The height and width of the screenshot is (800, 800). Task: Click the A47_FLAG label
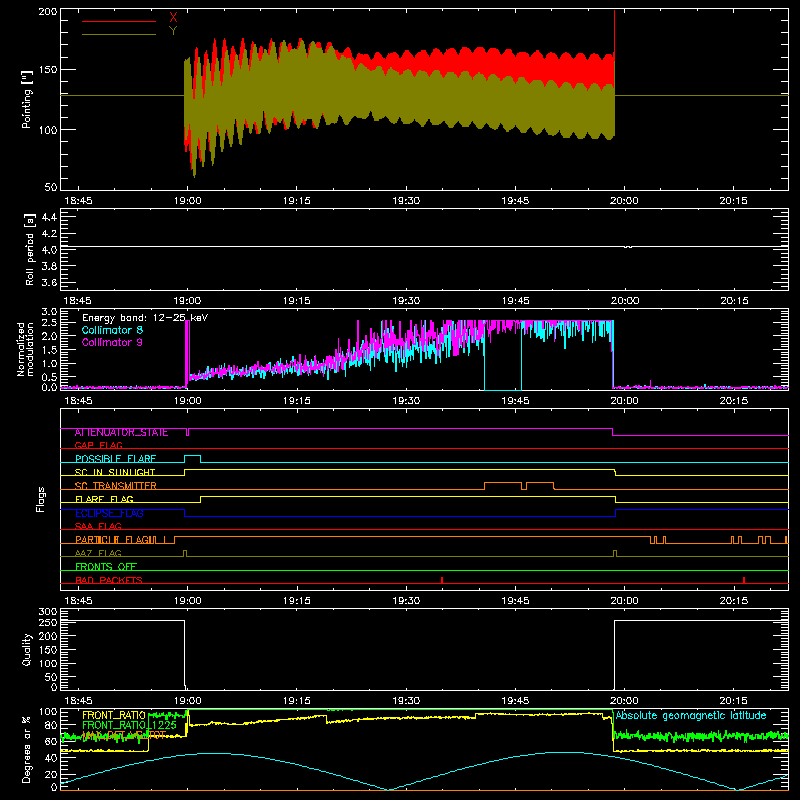(98, 553)
